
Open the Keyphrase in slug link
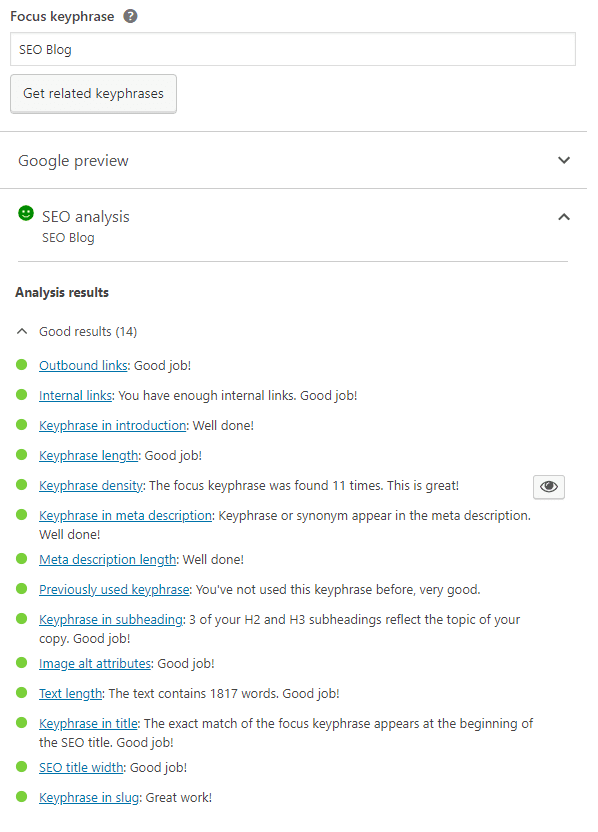point(89,798)
